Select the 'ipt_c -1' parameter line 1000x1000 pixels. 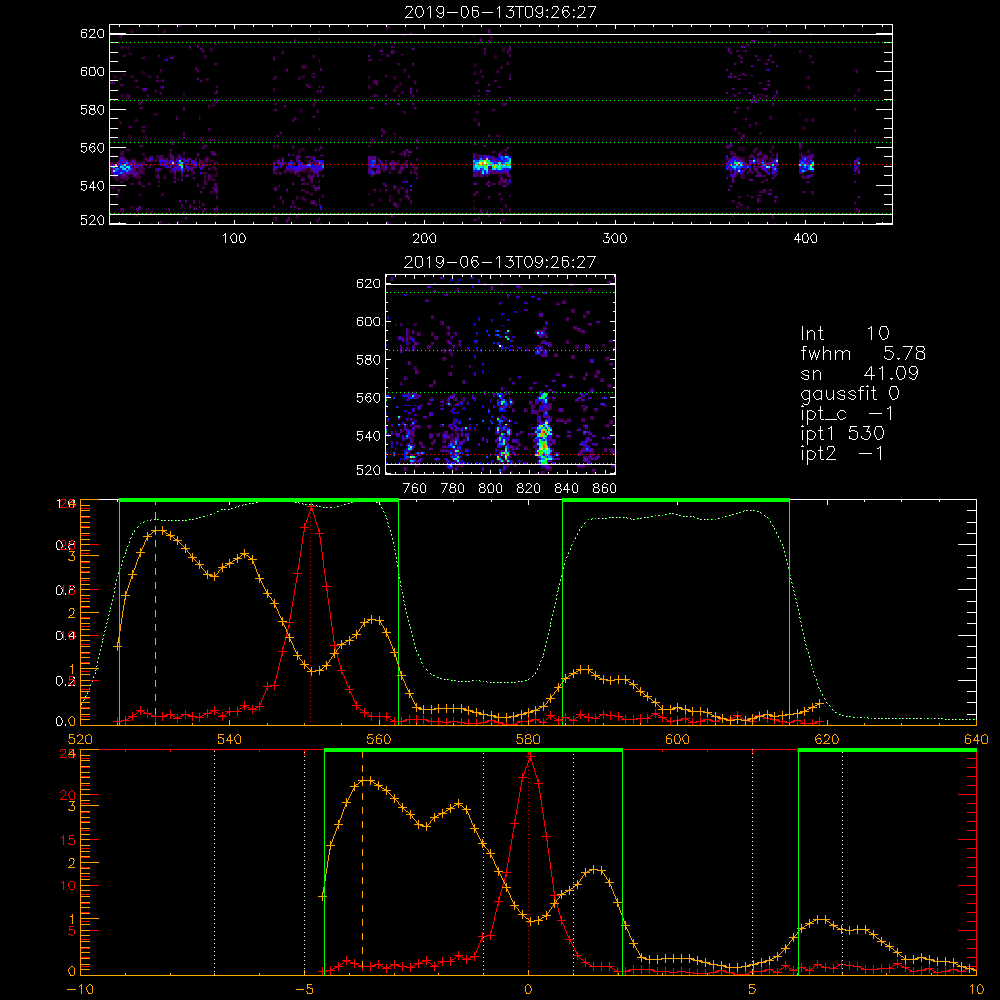pyautogui.click(x=847, y=414)
